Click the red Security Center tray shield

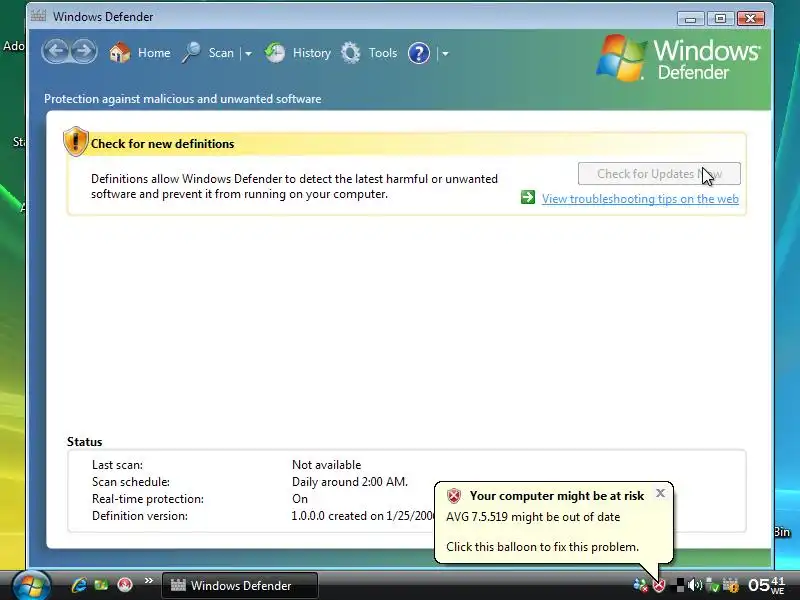coord(659,585)
